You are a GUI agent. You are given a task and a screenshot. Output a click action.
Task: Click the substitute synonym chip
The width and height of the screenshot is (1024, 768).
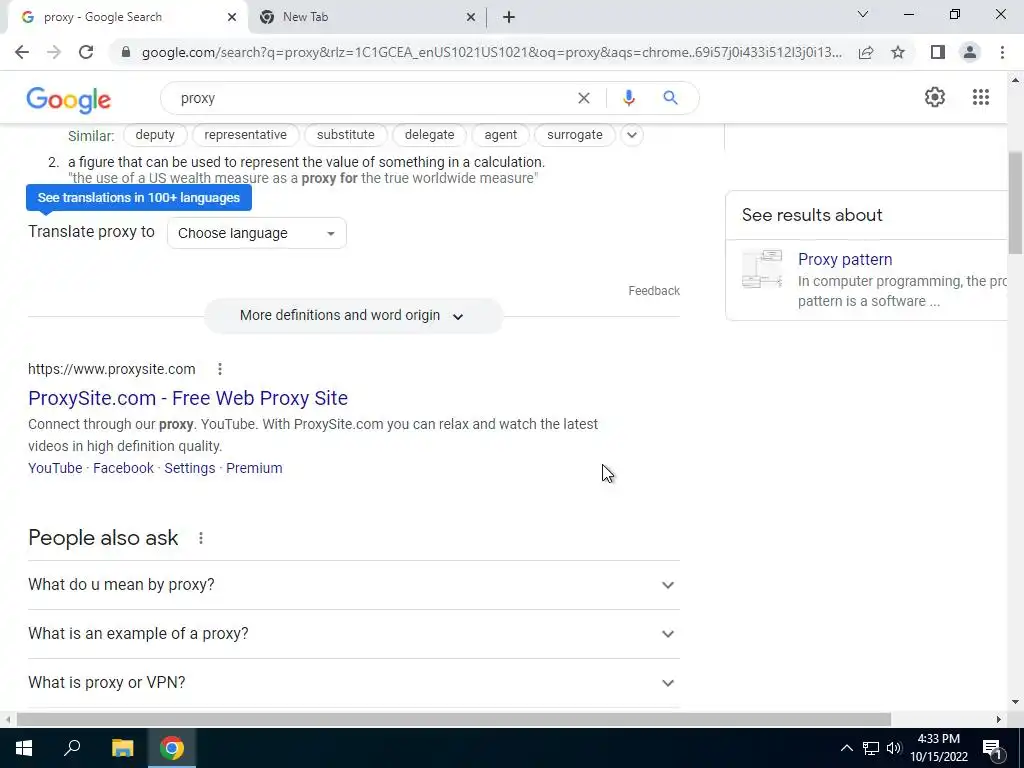pos(345,135)
